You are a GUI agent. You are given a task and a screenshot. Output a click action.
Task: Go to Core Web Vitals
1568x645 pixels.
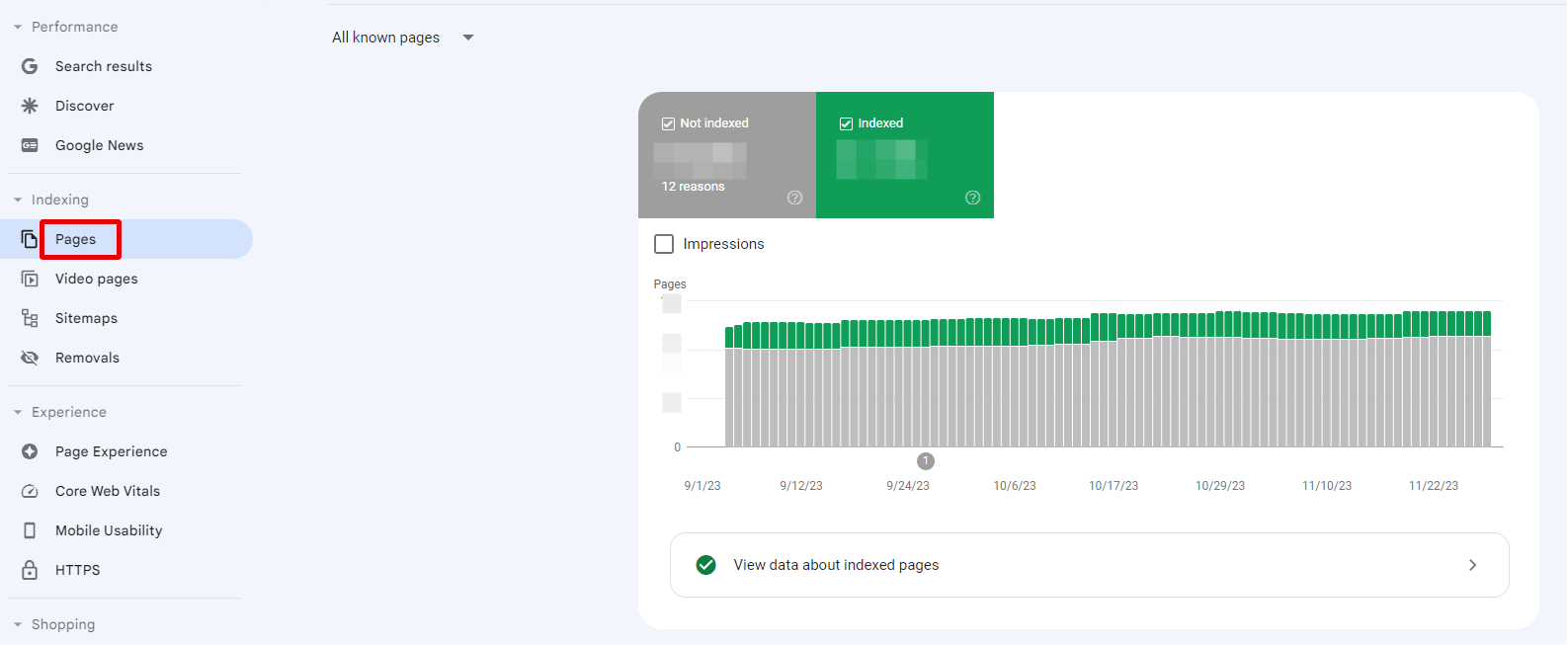[107, 491]
